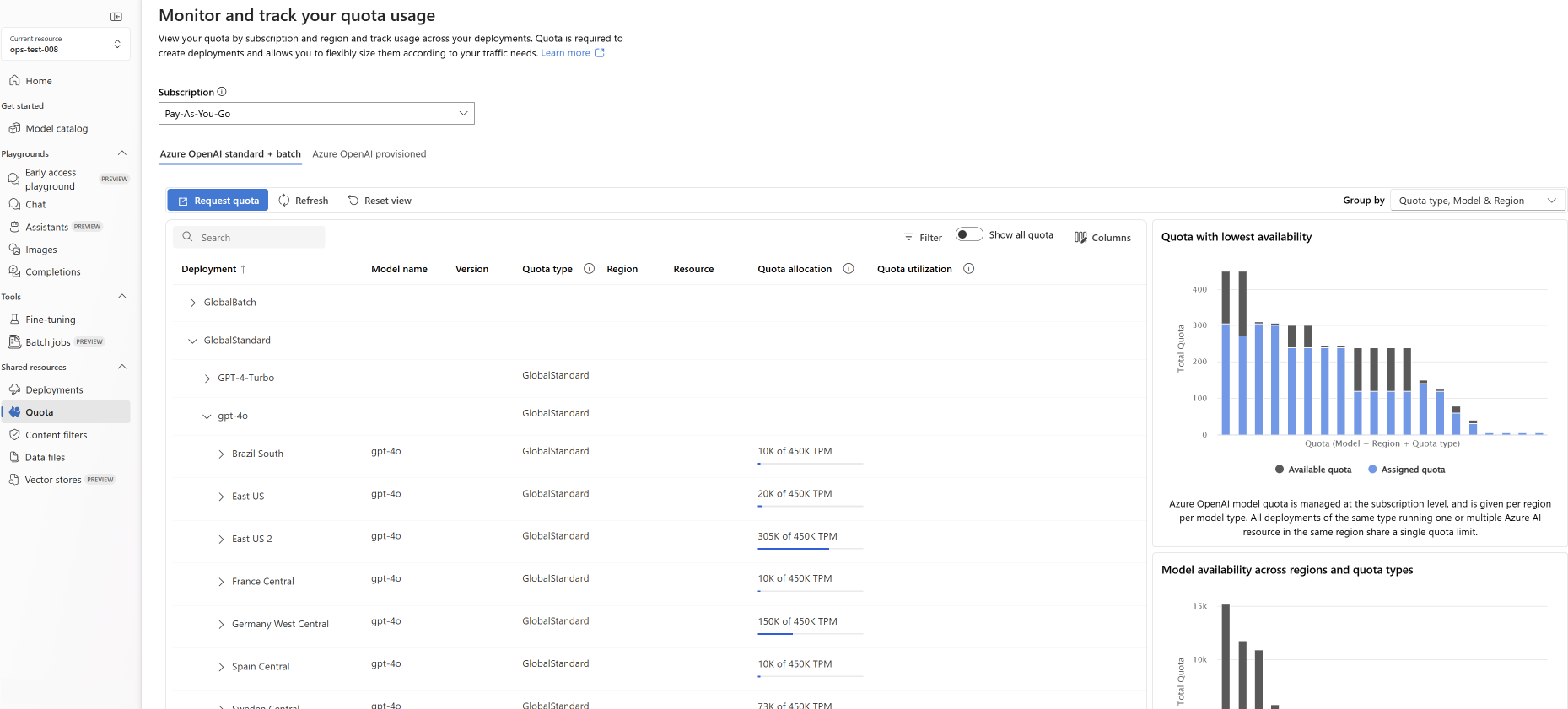Collapse the Playgrounds sidebar section
The width and height of the screenshot is (1568, 709).
tap(122, 153)
